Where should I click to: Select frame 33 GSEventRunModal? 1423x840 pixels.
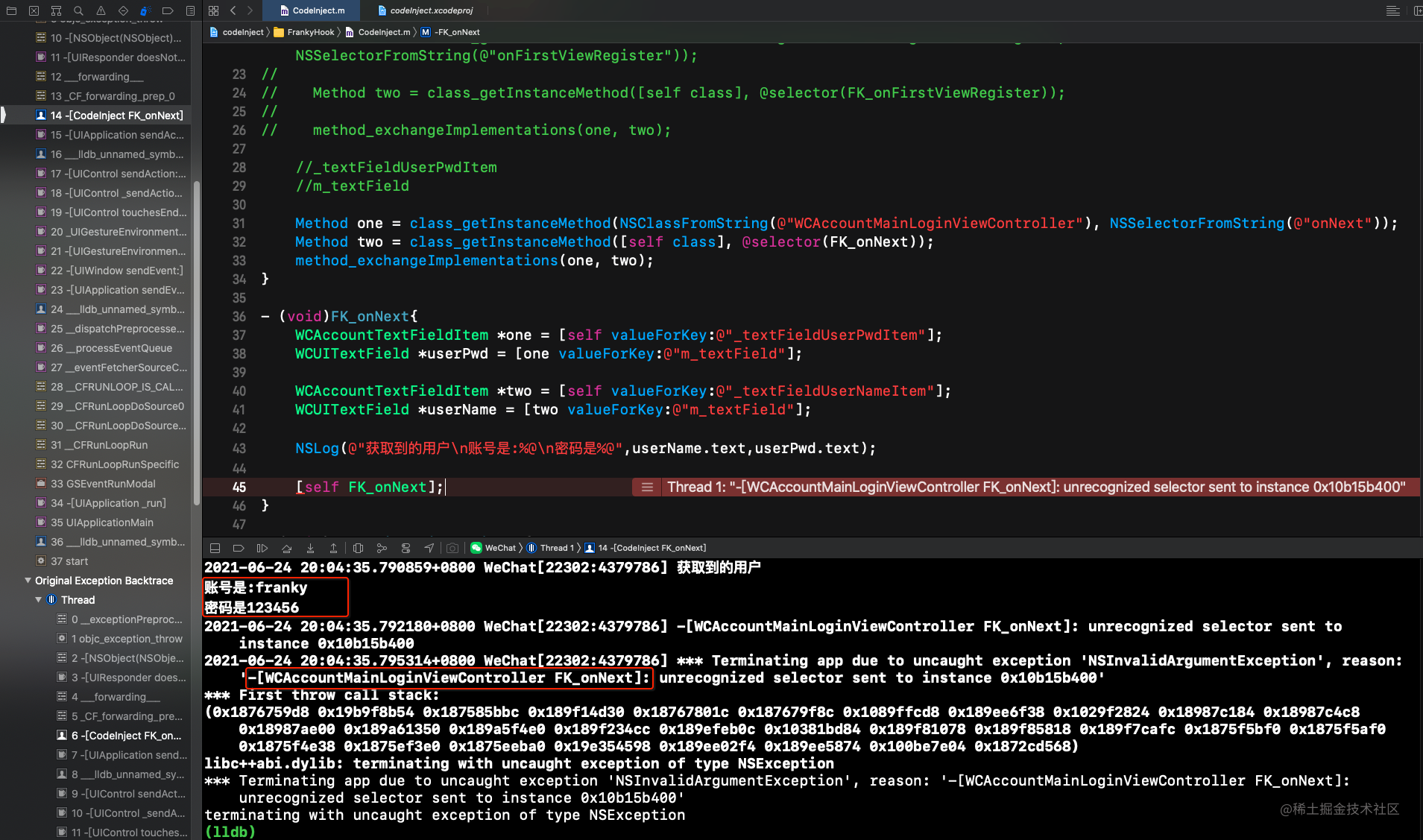(97, 484)
